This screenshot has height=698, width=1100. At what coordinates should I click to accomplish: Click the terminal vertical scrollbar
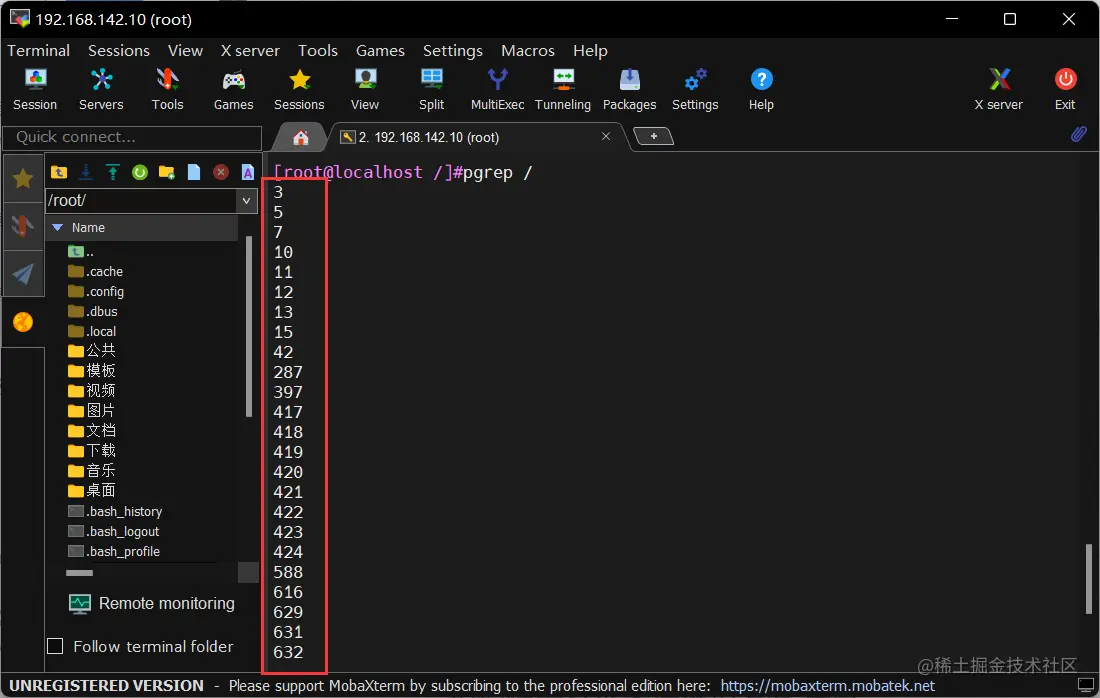coord(1089,578)
